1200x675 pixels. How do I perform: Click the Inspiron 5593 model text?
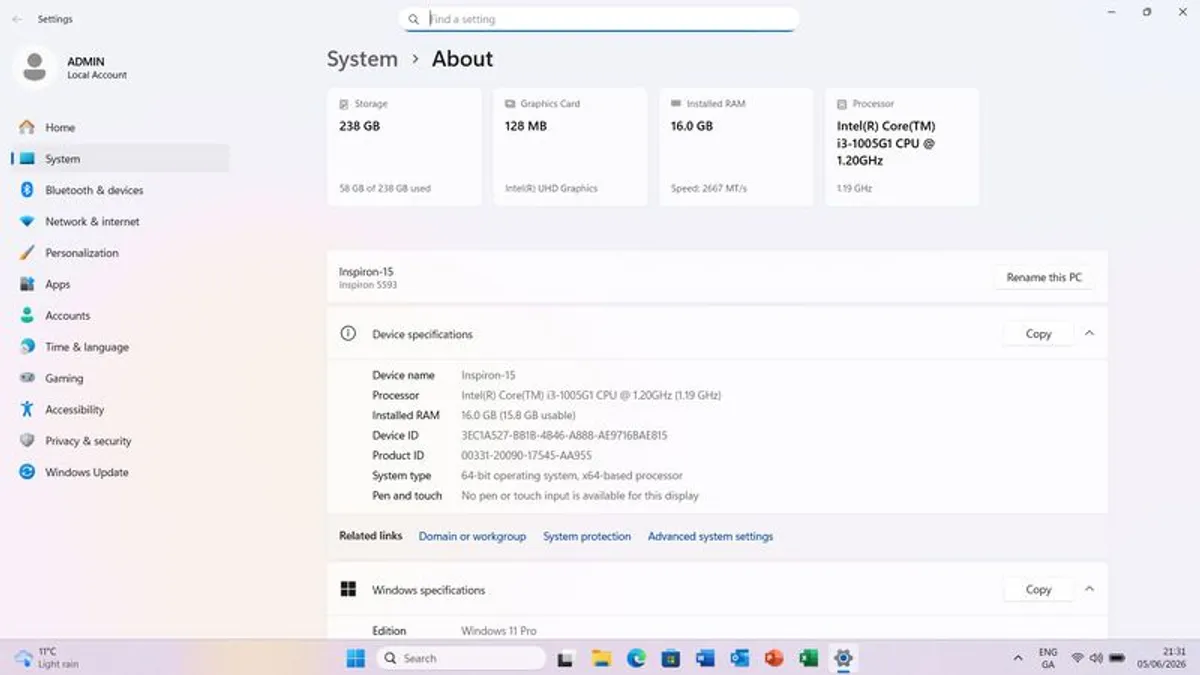coord(368,285)
